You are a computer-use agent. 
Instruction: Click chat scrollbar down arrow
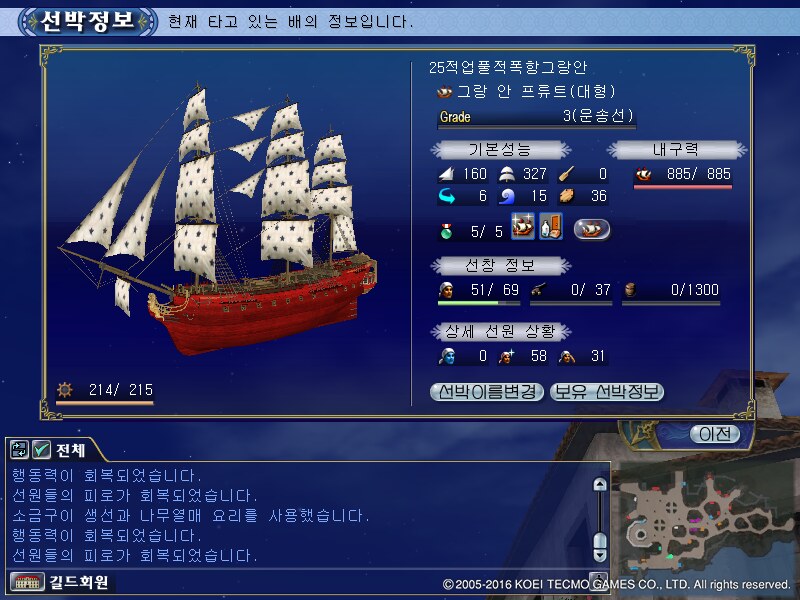pos(600,555)
